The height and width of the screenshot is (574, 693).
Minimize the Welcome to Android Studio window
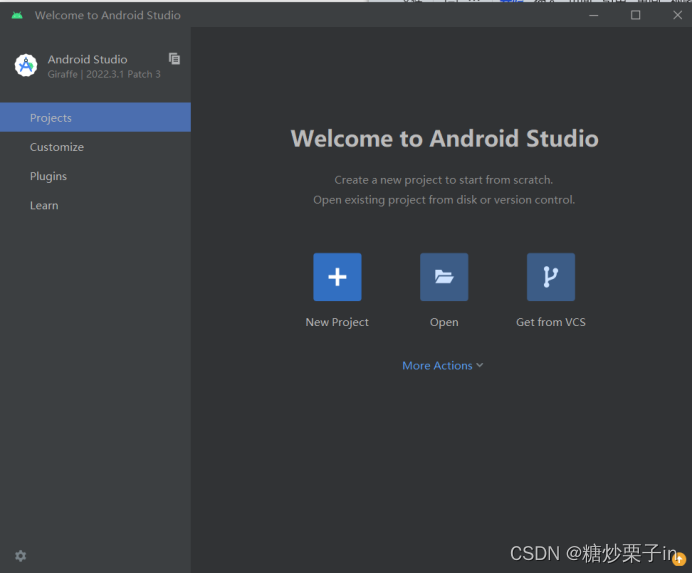(x=594, y=15)
